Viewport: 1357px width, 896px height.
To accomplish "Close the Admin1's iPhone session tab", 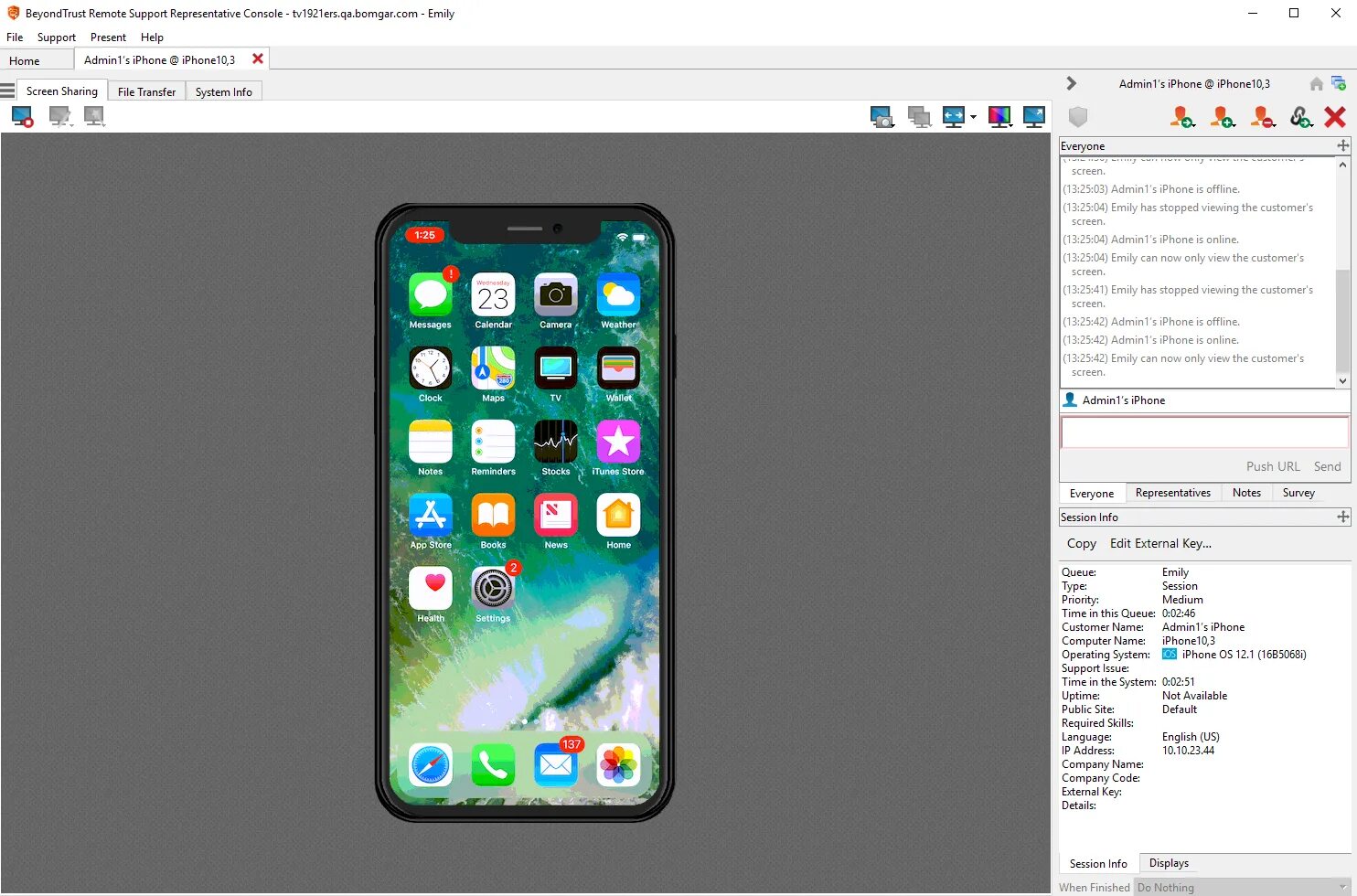I will click(x=258, y=59).
